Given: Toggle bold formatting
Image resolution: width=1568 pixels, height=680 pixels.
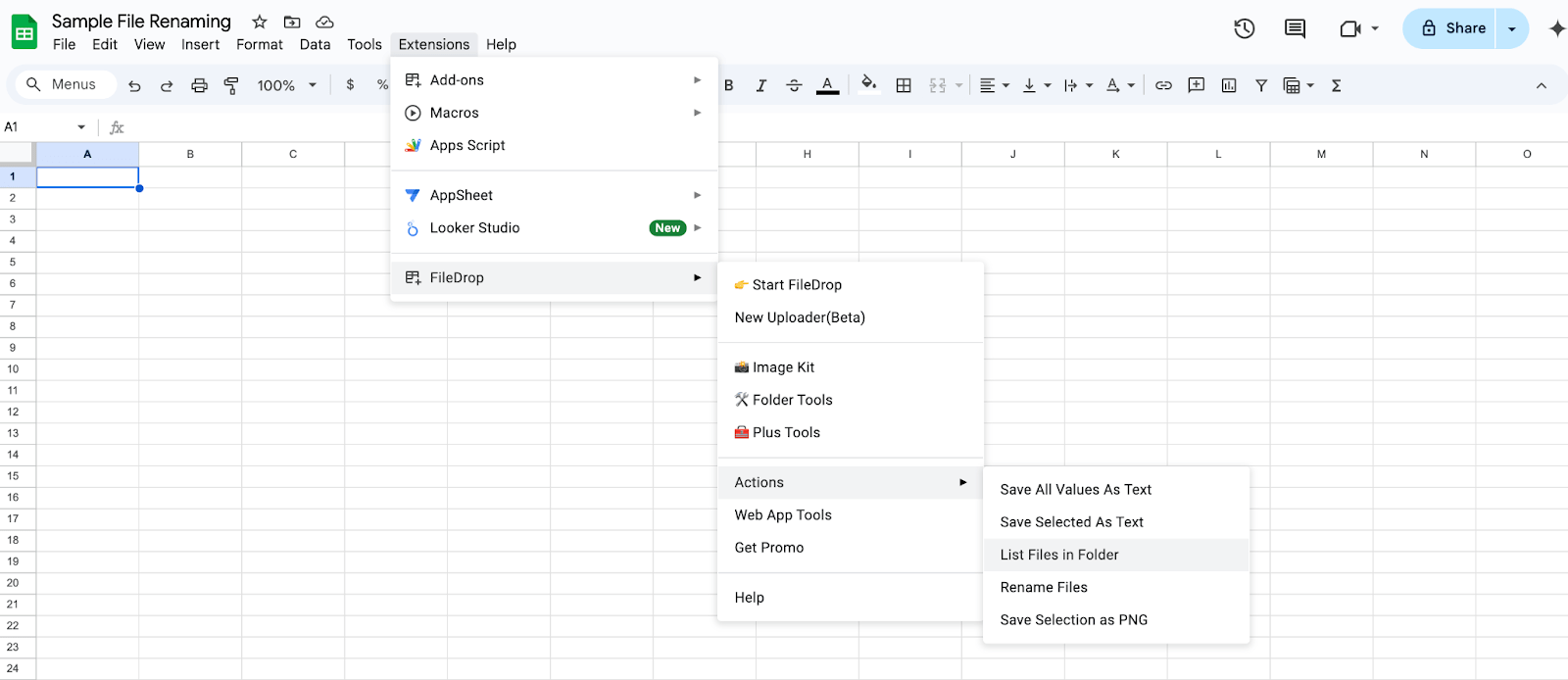Looking at the screenshot, I should (x=729, y=85).
